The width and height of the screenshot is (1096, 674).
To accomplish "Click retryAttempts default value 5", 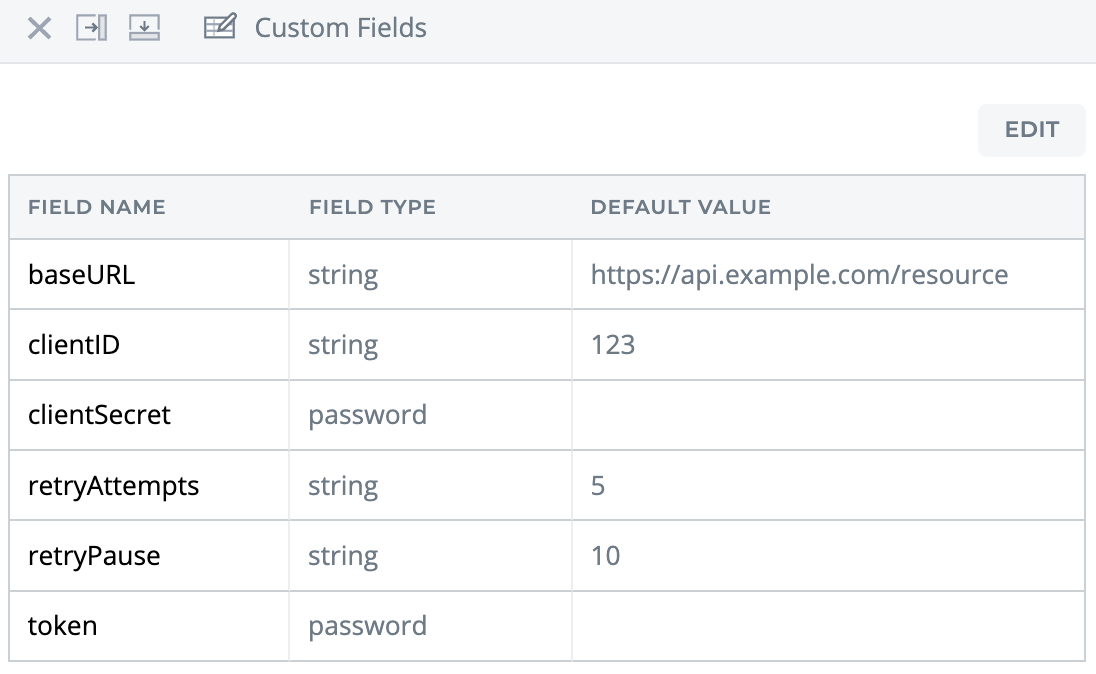I will [x=598, y=486].
